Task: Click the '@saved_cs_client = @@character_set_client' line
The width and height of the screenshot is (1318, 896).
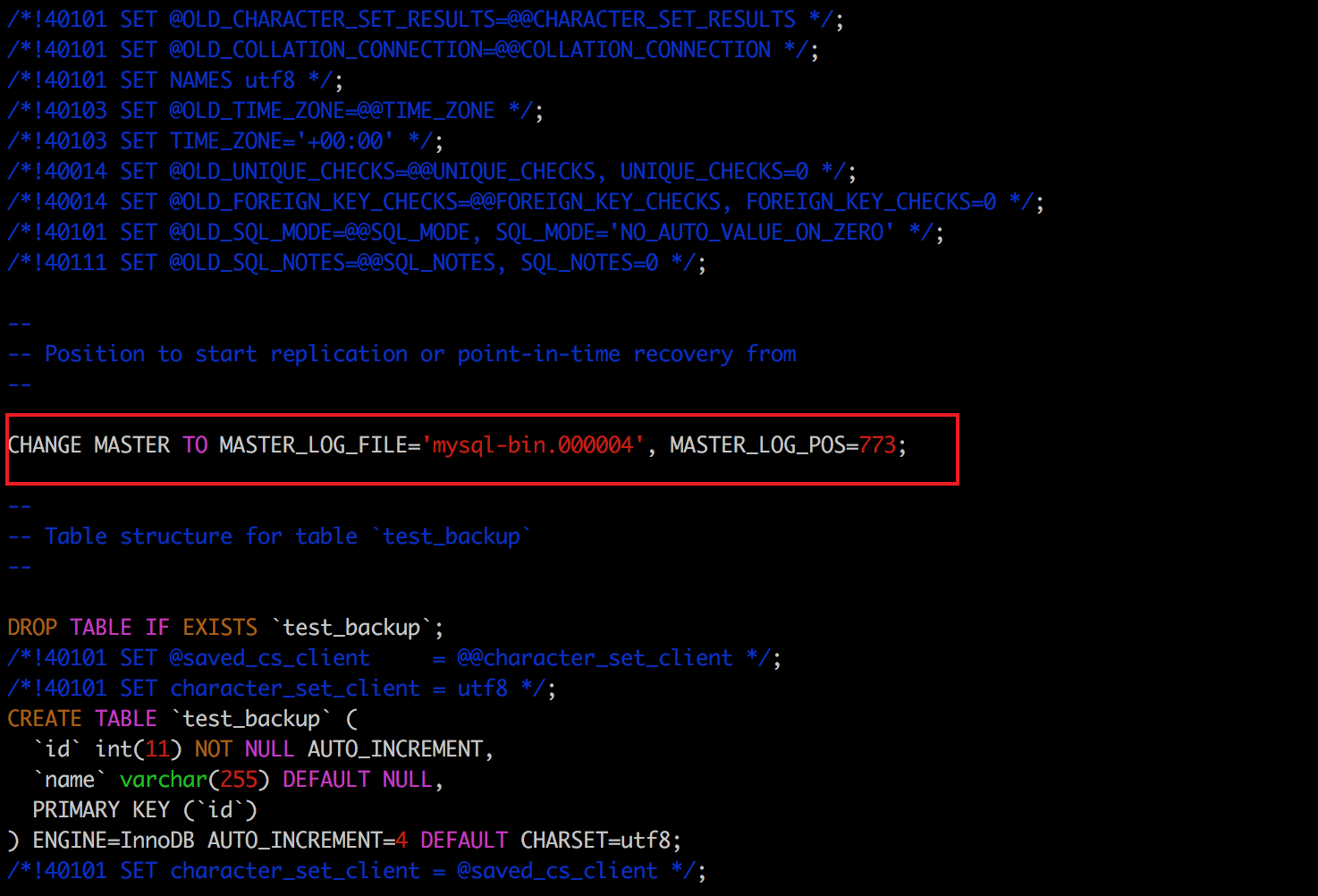Action: 394,658
